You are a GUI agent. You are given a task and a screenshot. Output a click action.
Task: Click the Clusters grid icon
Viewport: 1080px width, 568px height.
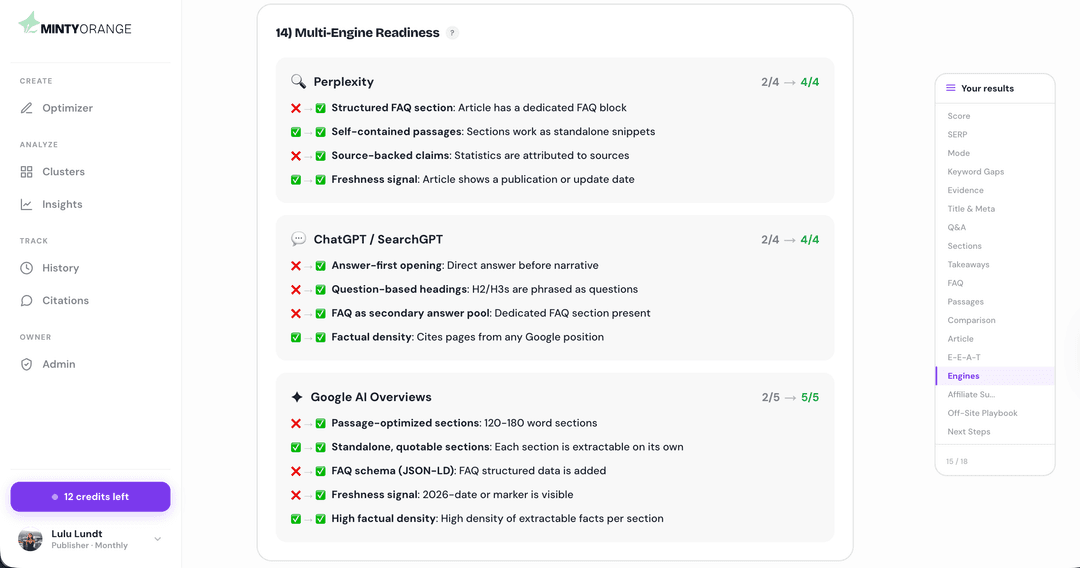tap(26, 172)
